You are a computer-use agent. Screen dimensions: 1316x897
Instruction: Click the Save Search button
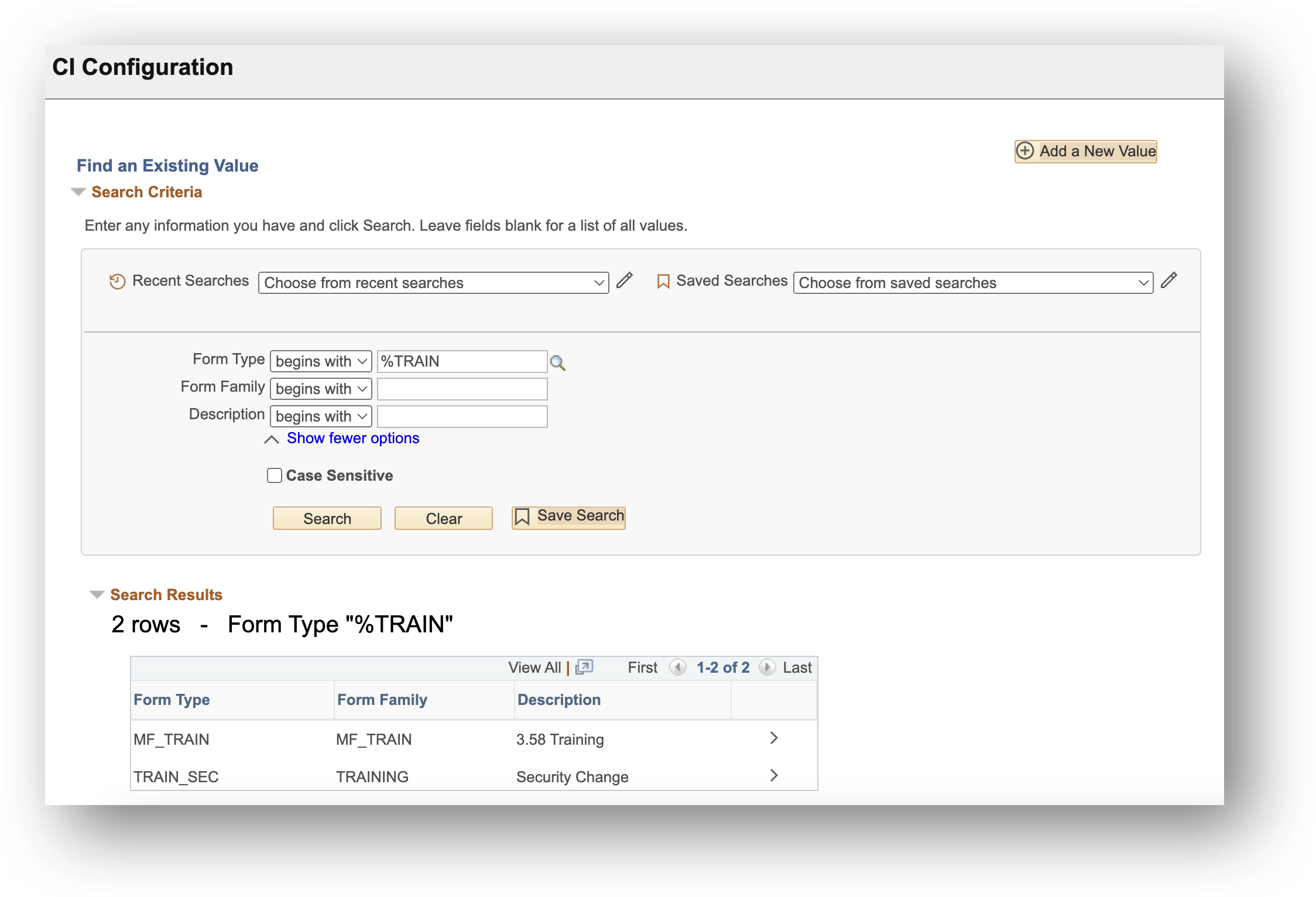click(568, 518)
